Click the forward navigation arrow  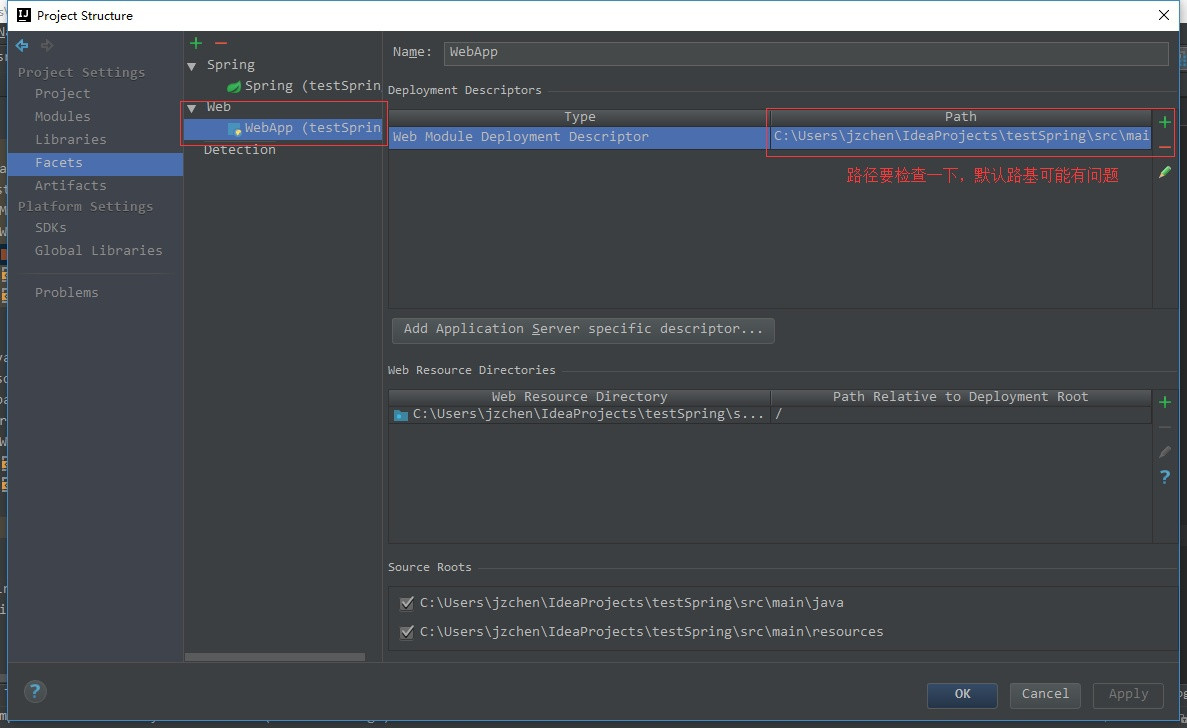click(47, 45)
